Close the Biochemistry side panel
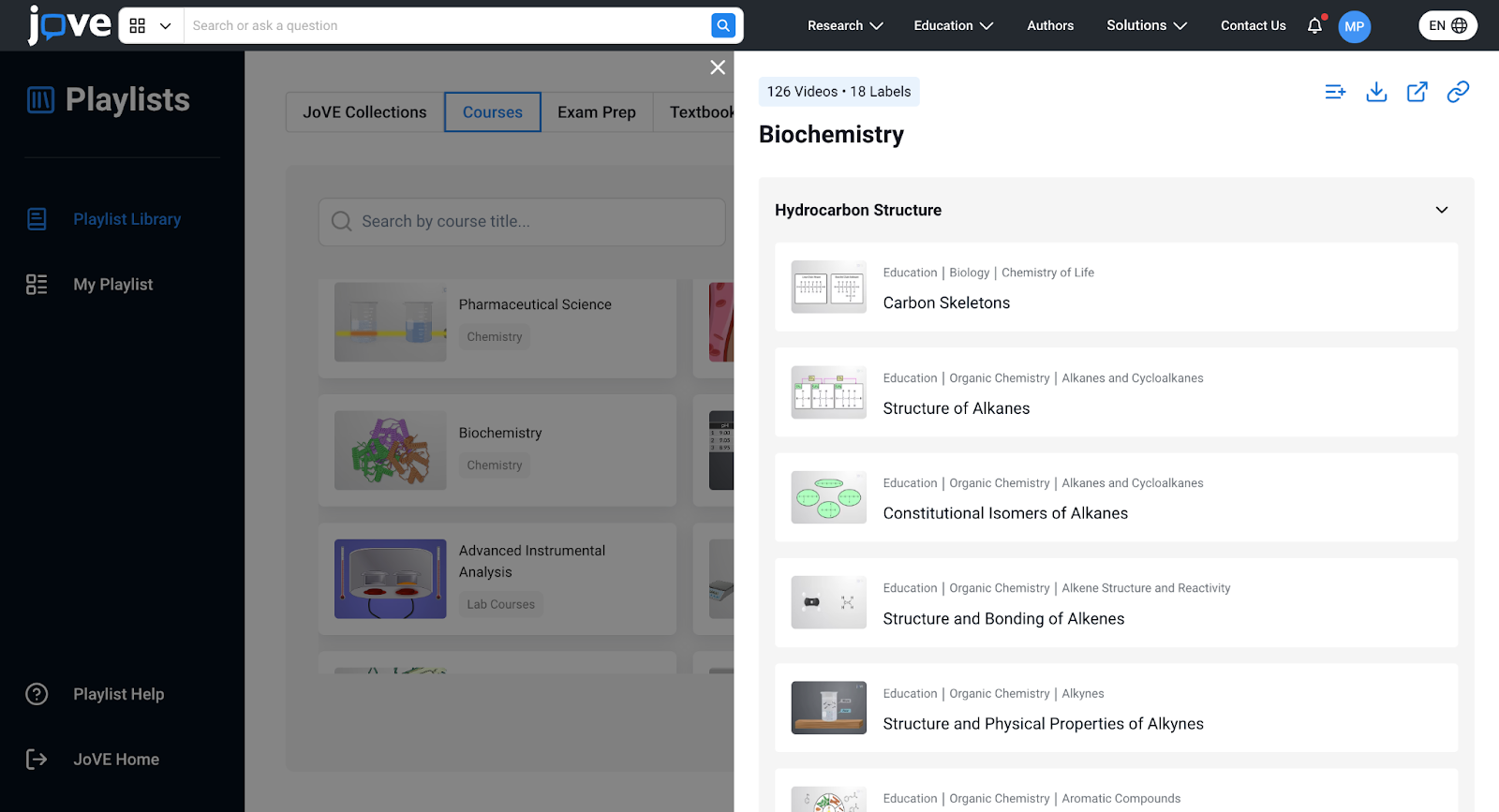This screenshot has width=1499, height=812. (718, 67)
